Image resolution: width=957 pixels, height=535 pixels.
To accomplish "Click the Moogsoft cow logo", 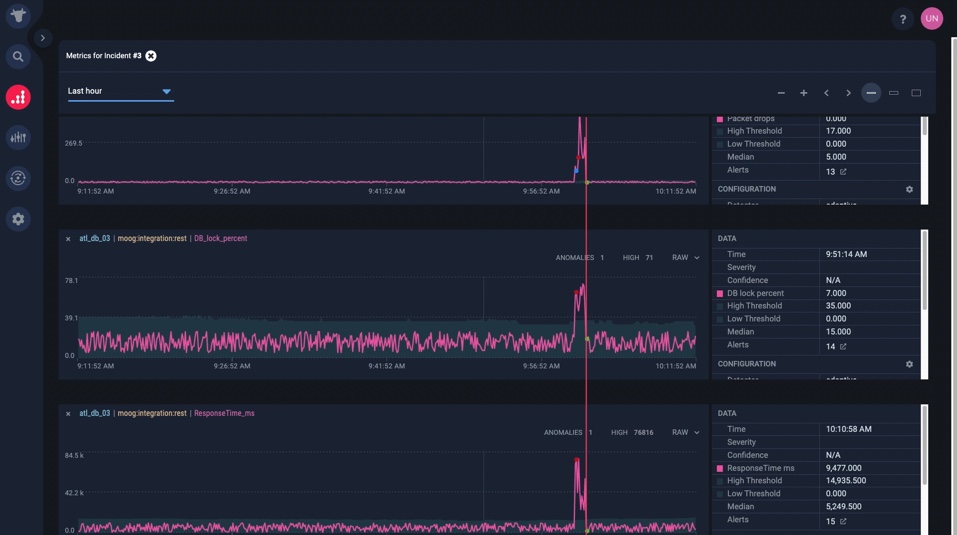I will (18, 15).
